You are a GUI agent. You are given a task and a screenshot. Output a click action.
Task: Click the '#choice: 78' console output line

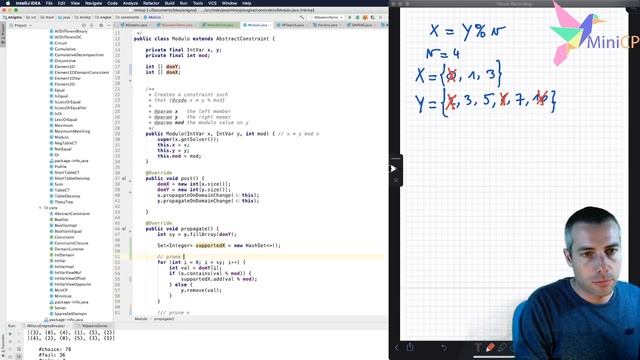[x=55, y=349]
